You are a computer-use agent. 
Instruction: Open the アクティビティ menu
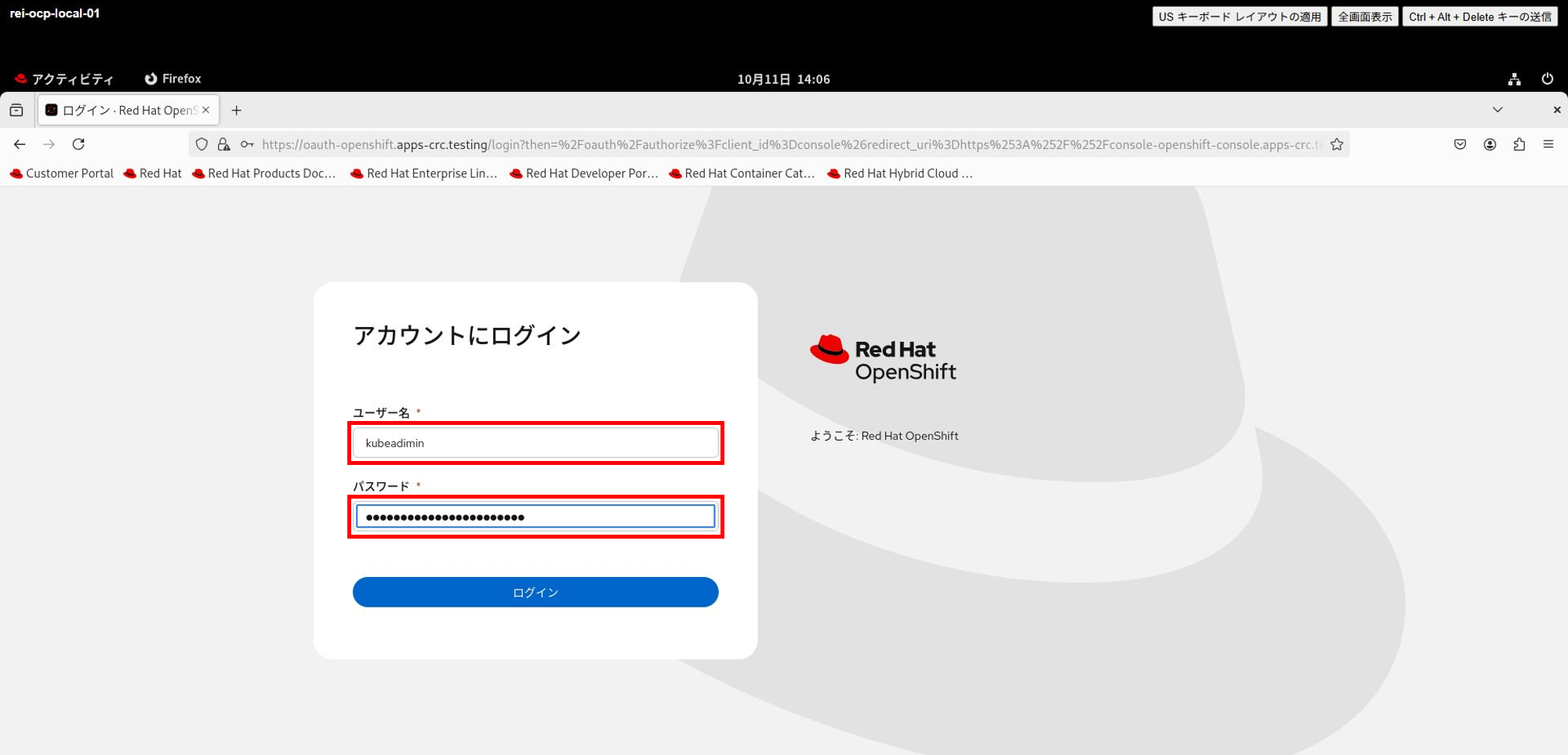tap(66, 78)
